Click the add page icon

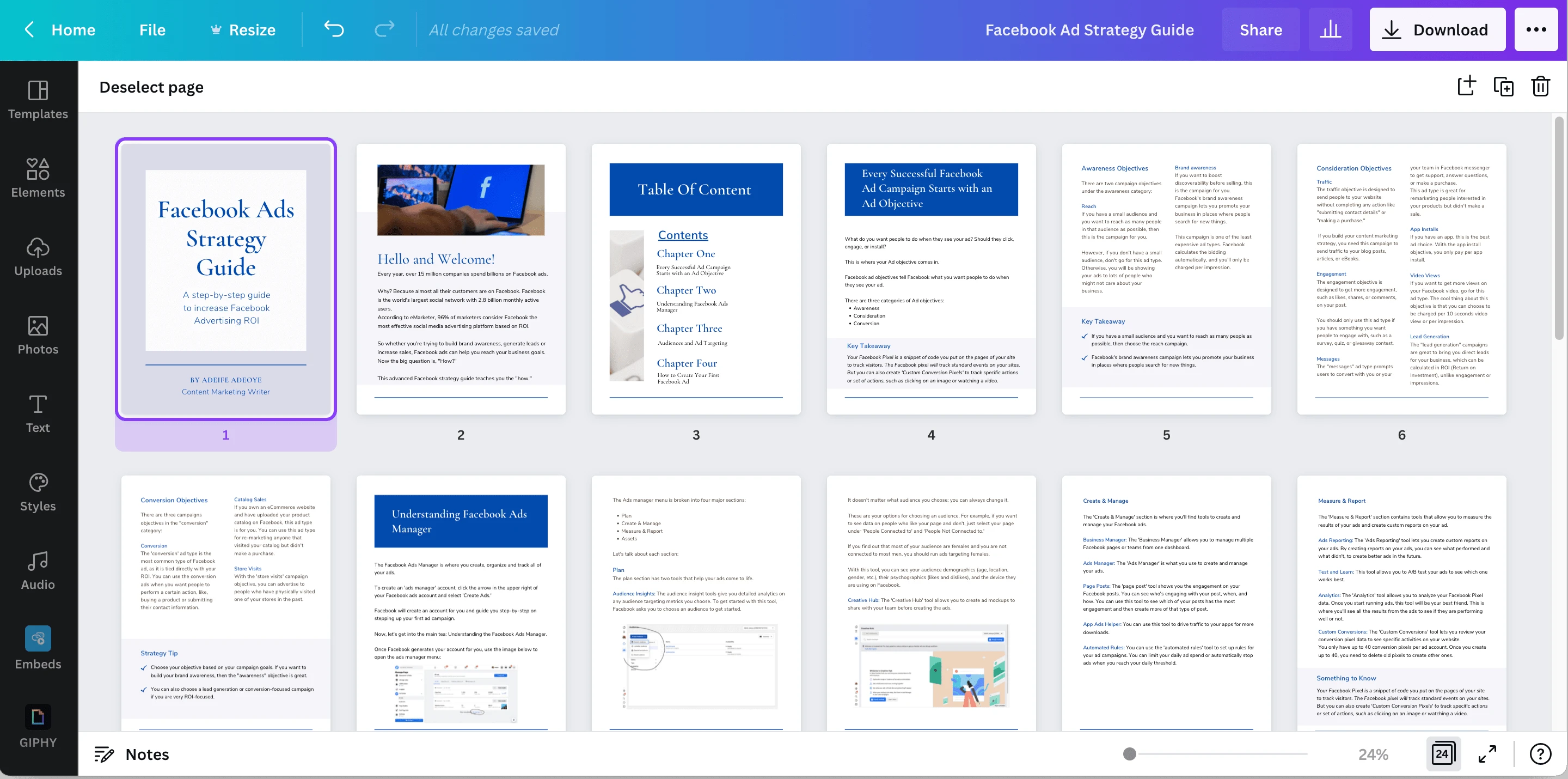pos(1466,86)
